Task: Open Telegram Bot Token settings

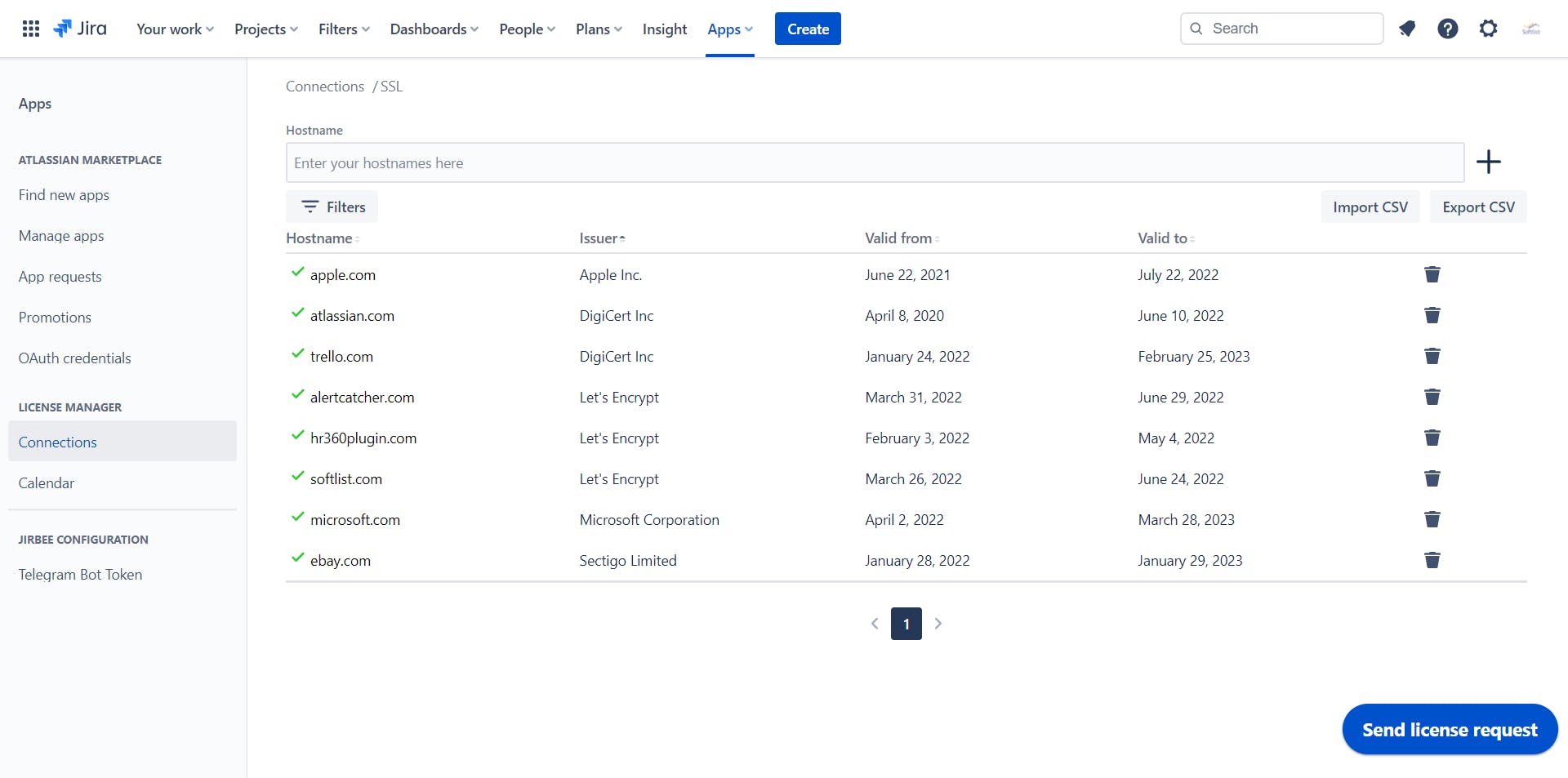Action: [x=80, y=575]
